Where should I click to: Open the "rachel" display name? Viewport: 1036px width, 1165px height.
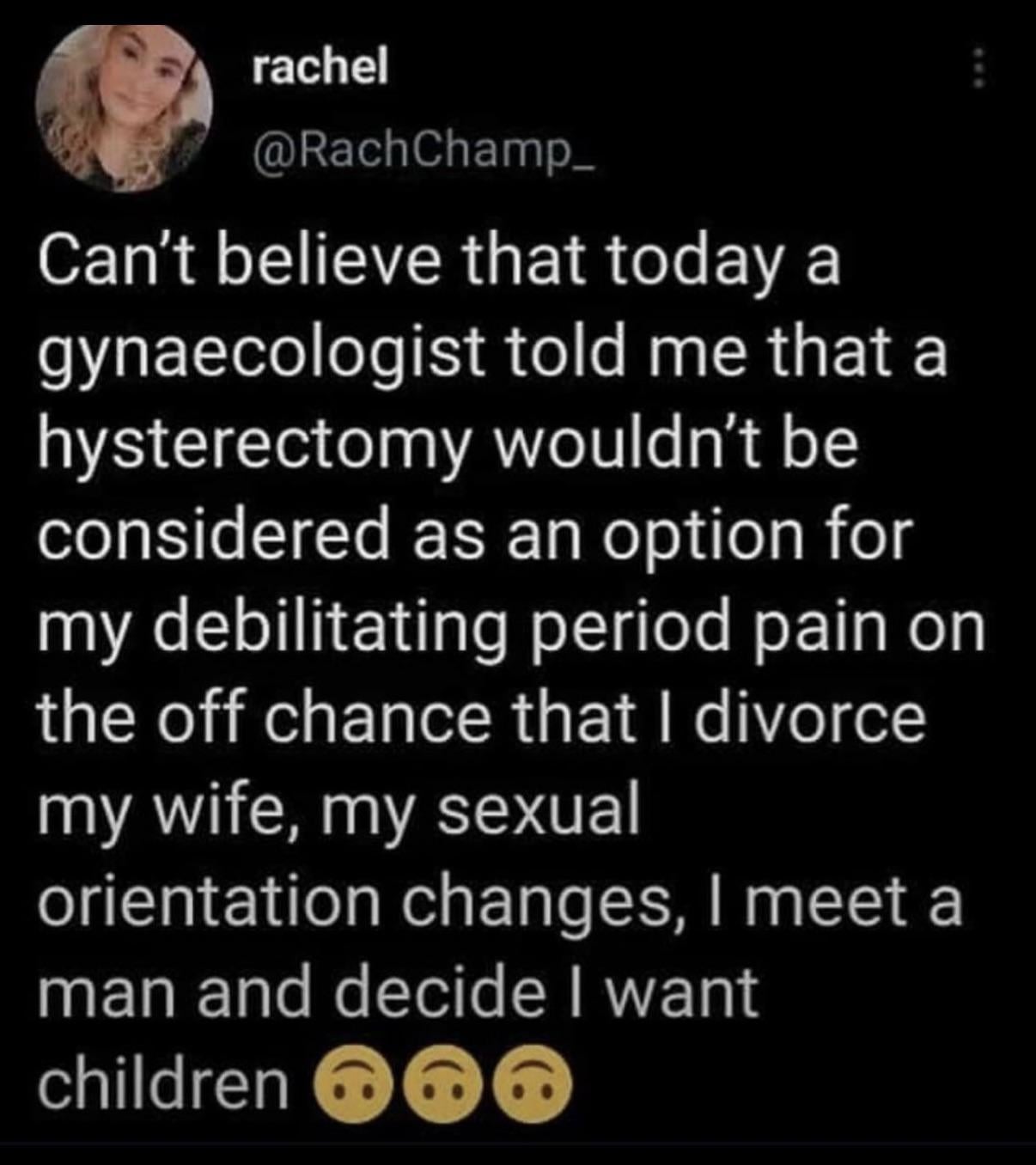tap(320, 70)
